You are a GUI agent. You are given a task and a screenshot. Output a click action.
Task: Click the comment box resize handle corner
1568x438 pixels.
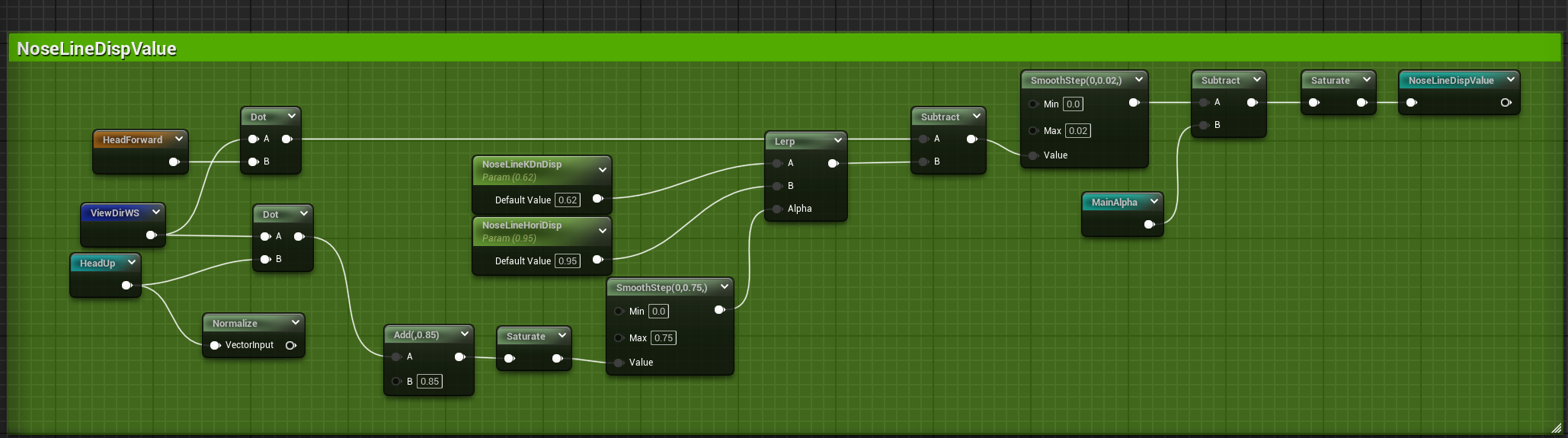[1555, 427]
